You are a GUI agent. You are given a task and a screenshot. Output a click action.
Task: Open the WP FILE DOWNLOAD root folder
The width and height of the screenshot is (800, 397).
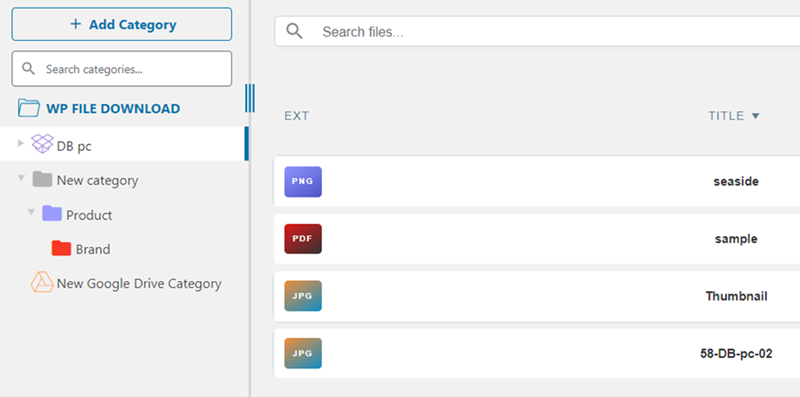point(113,109)
